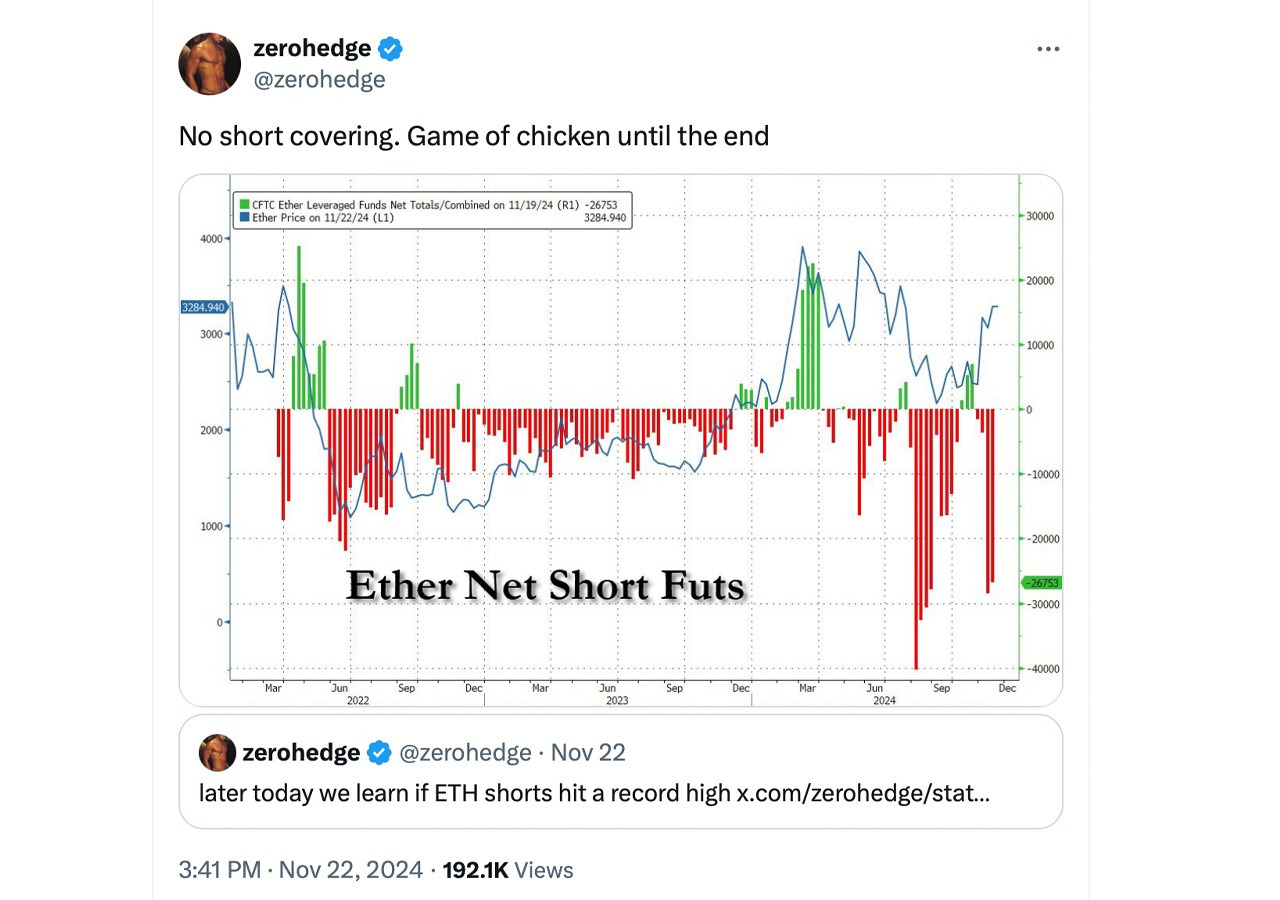
Task: Click the chart image to view full size
Action: pyautogui.click(x=620, y=440)
